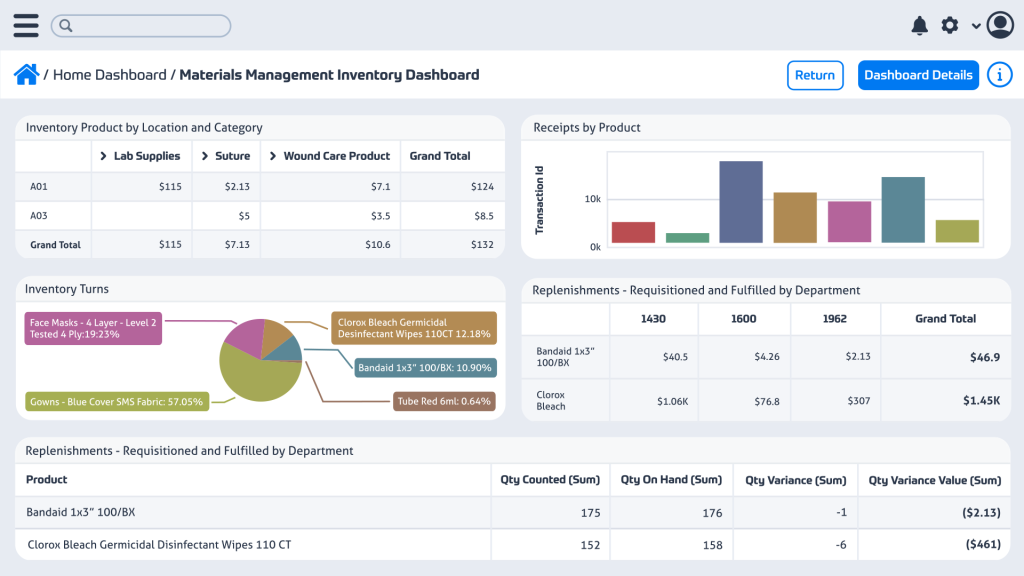The image size is (1024, 576).
Task: Click A01 grand total $124
Action: (x=482, y=187)
